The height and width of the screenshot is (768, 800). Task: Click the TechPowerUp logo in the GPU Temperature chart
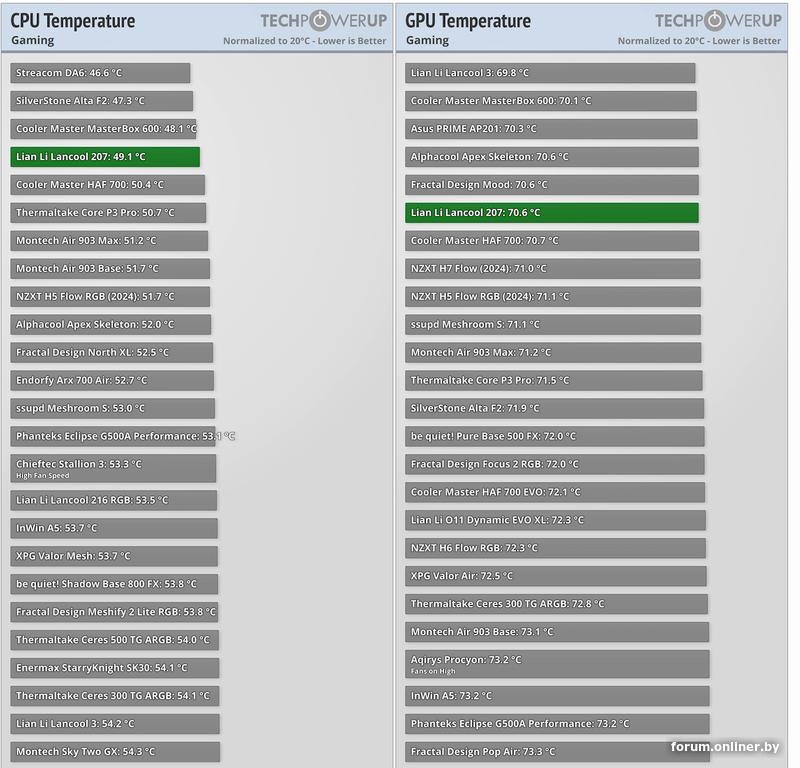click(718, 20)
